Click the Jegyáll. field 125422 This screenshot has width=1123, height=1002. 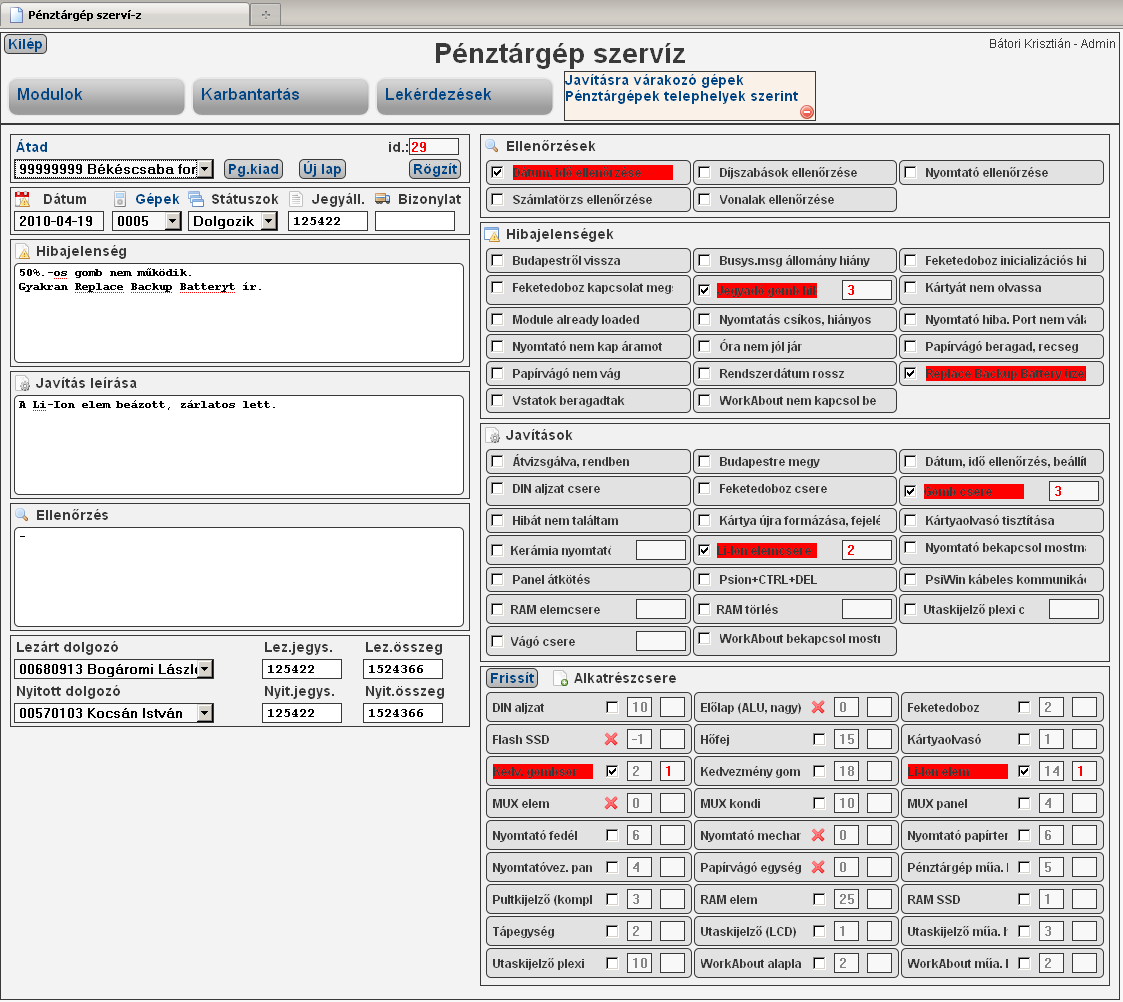tap(328, 221)
